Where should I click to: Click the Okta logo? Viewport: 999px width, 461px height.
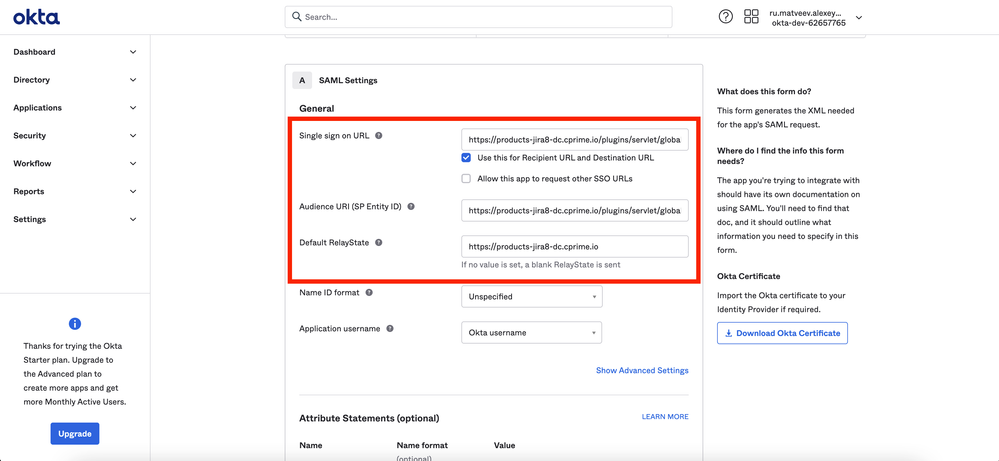[36, 17]
